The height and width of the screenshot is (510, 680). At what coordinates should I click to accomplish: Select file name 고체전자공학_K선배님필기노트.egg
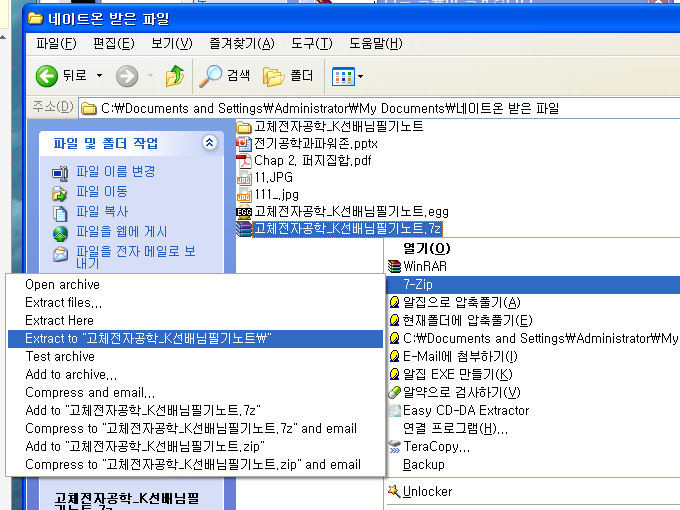[351, 212]
